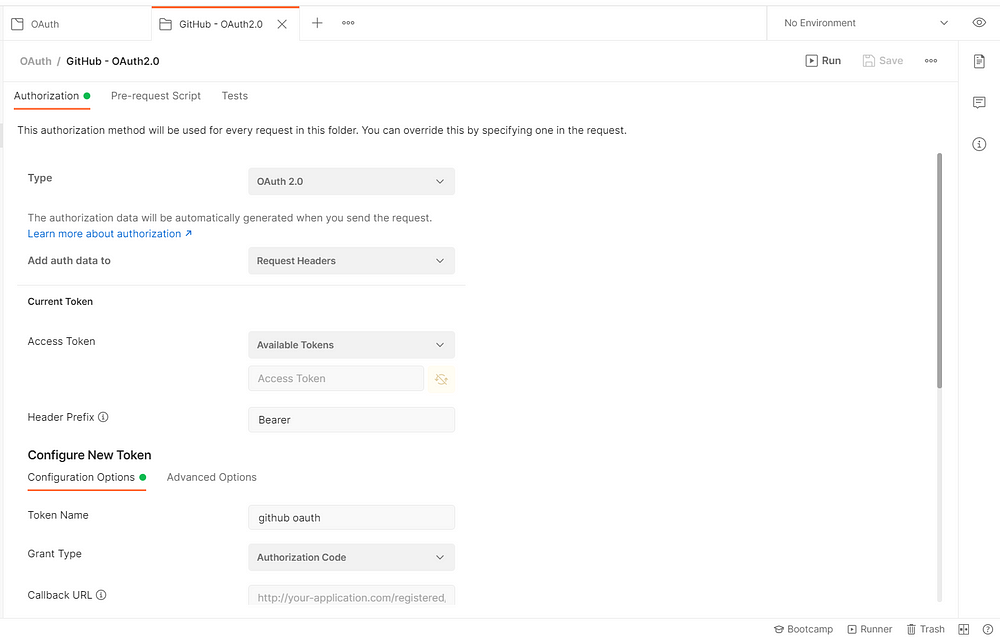The height and width of the screenshot is (638, 1000).
Task: Open the environment quick look eye icon
Action: point(978,23)
